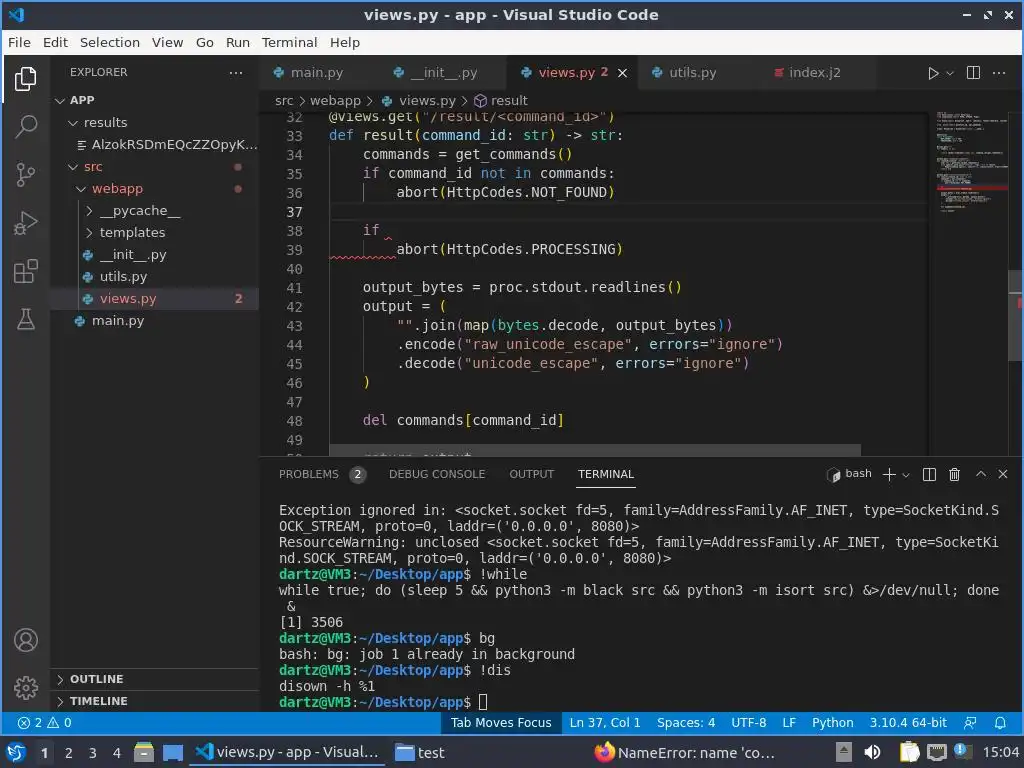Viewport: 1024px width, 768px height.
Task: Click errors and warnings status indicator
Action: tap(44, 723)
